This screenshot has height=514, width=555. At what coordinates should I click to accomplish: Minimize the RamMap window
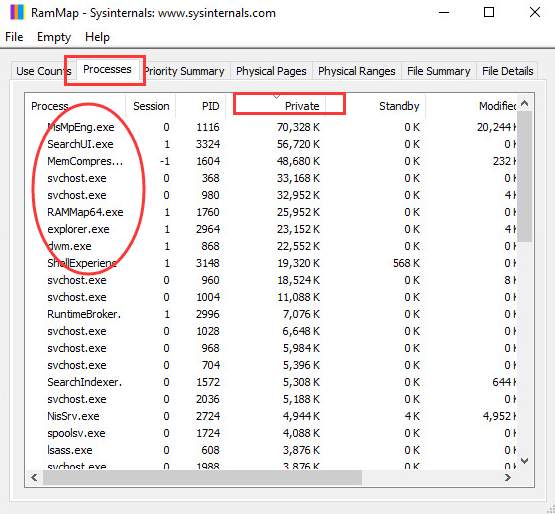[x=444, y=12]
